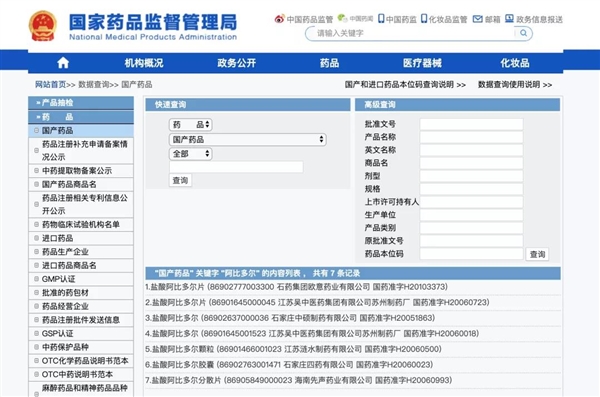Open the 中国药监 mobile app link
This screenshot has height=397, width=600.
point(397,19)
